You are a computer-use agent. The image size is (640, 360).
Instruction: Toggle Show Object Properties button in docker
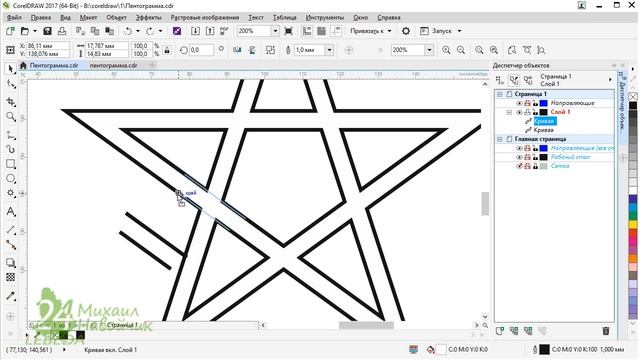pos(500,80)
